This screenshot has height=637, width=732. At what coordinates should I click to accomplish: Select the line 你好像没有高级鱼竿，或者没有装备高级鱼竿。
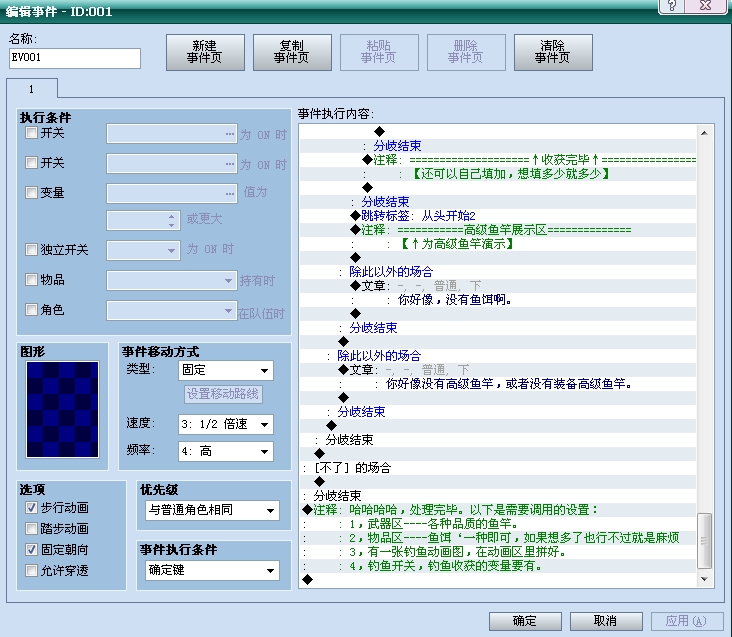click(x=498, y=384)
